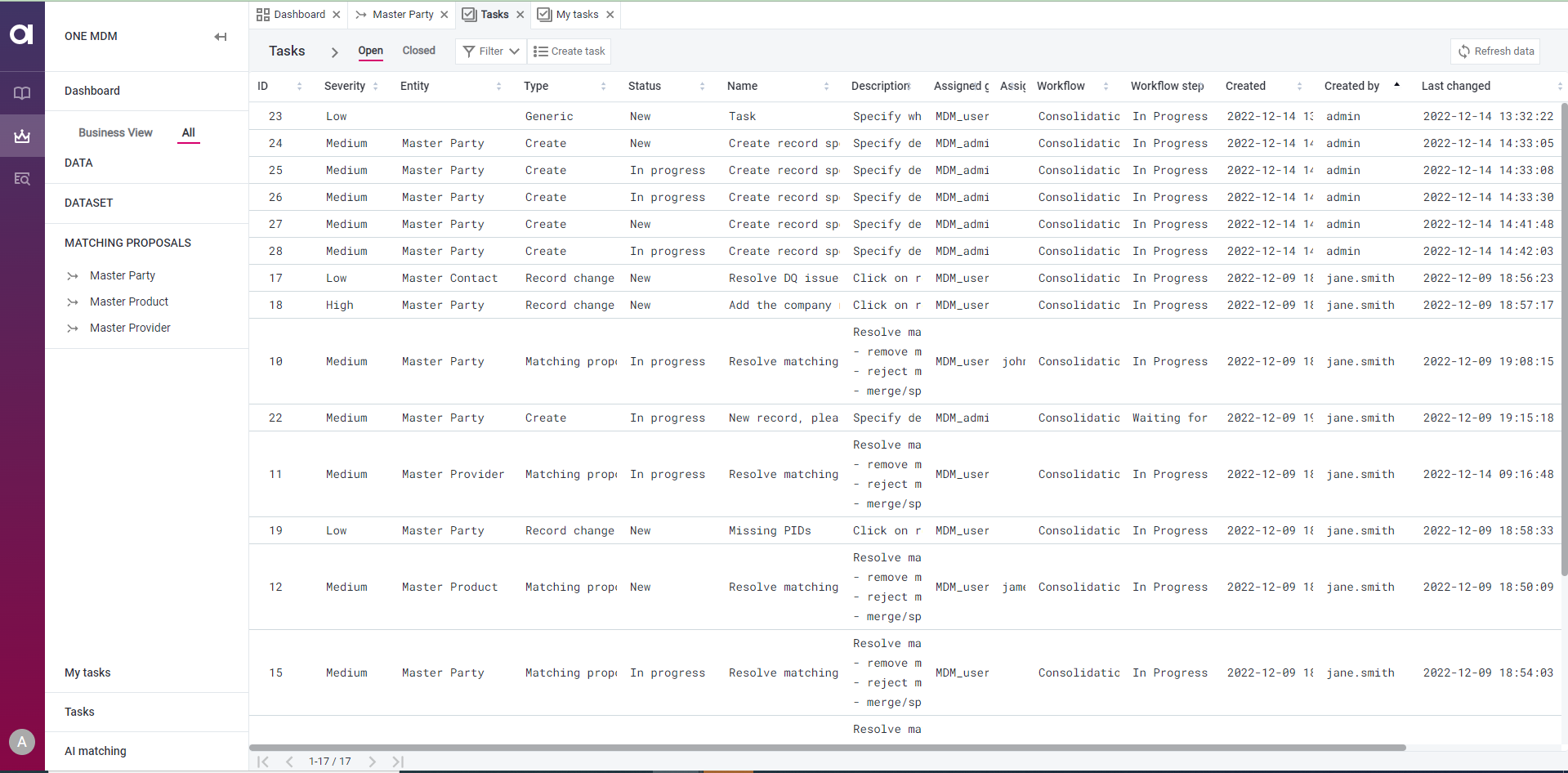Click the Ataccama logo icon
This screenshot has height=773, width=1568.
click(22, 34)
